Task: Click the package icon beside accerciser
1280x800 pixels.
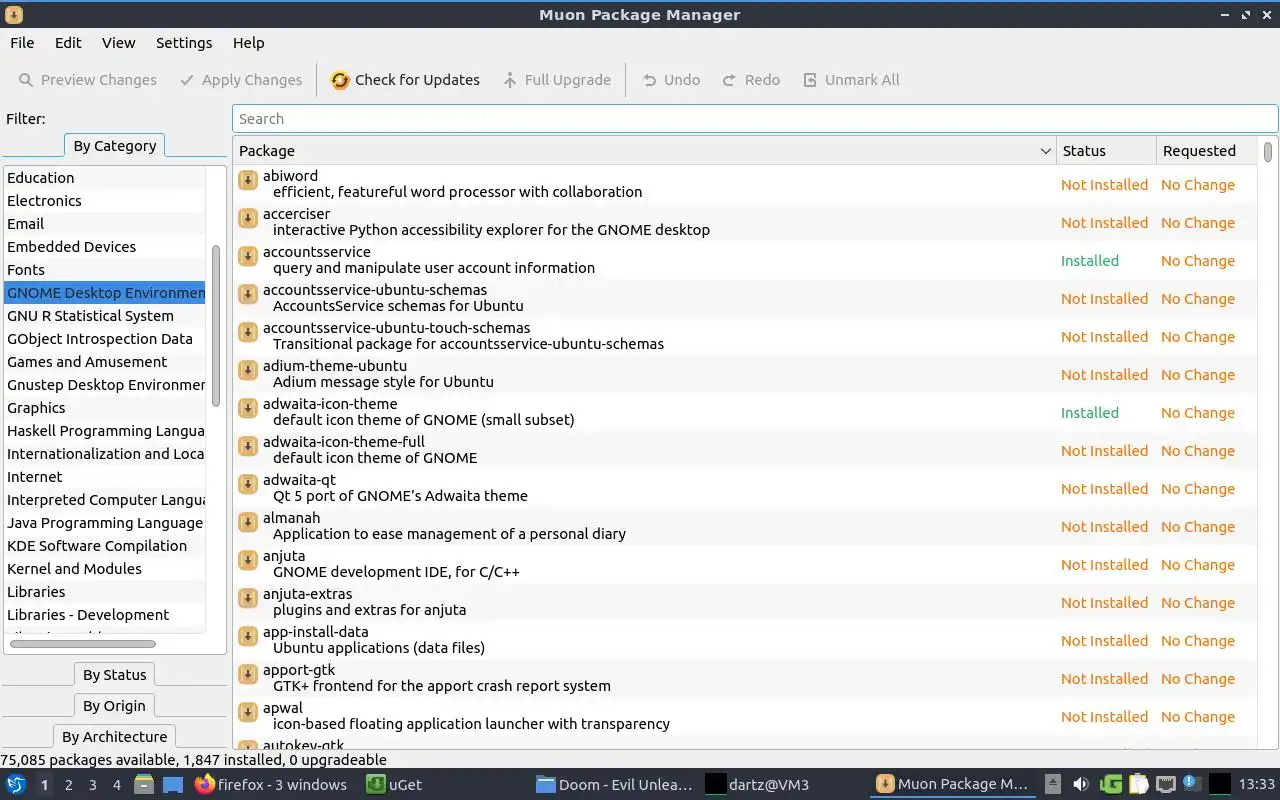Action: [248, 218]
